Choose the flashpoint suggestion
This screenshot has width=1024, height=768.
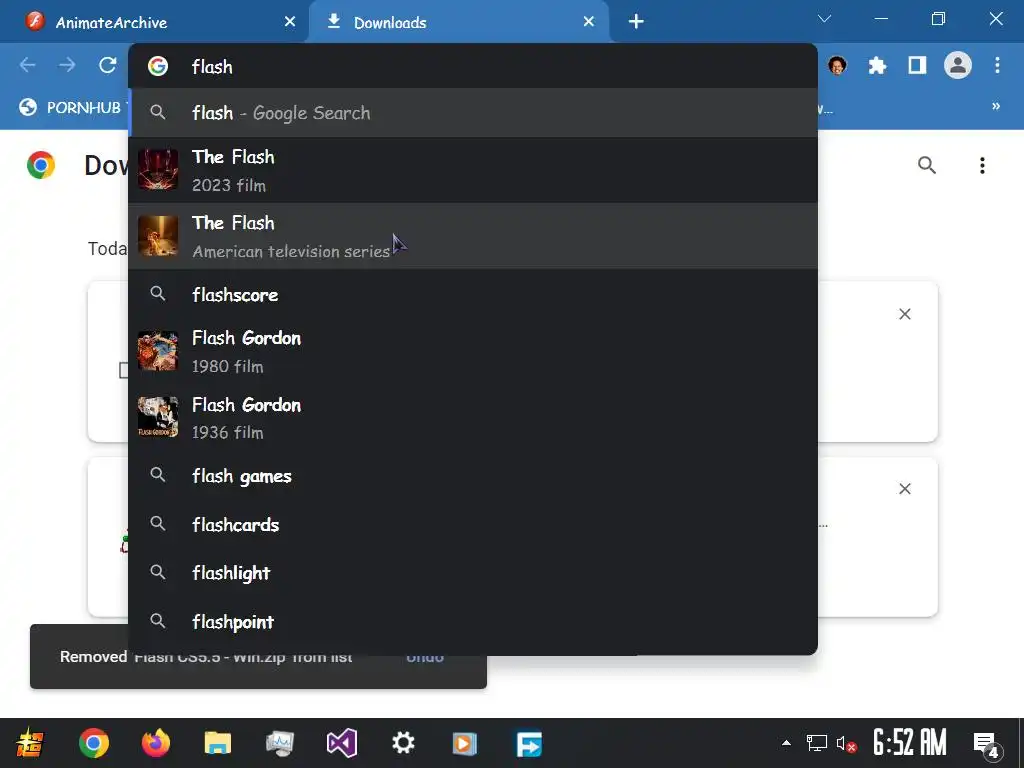coord(473,622)
